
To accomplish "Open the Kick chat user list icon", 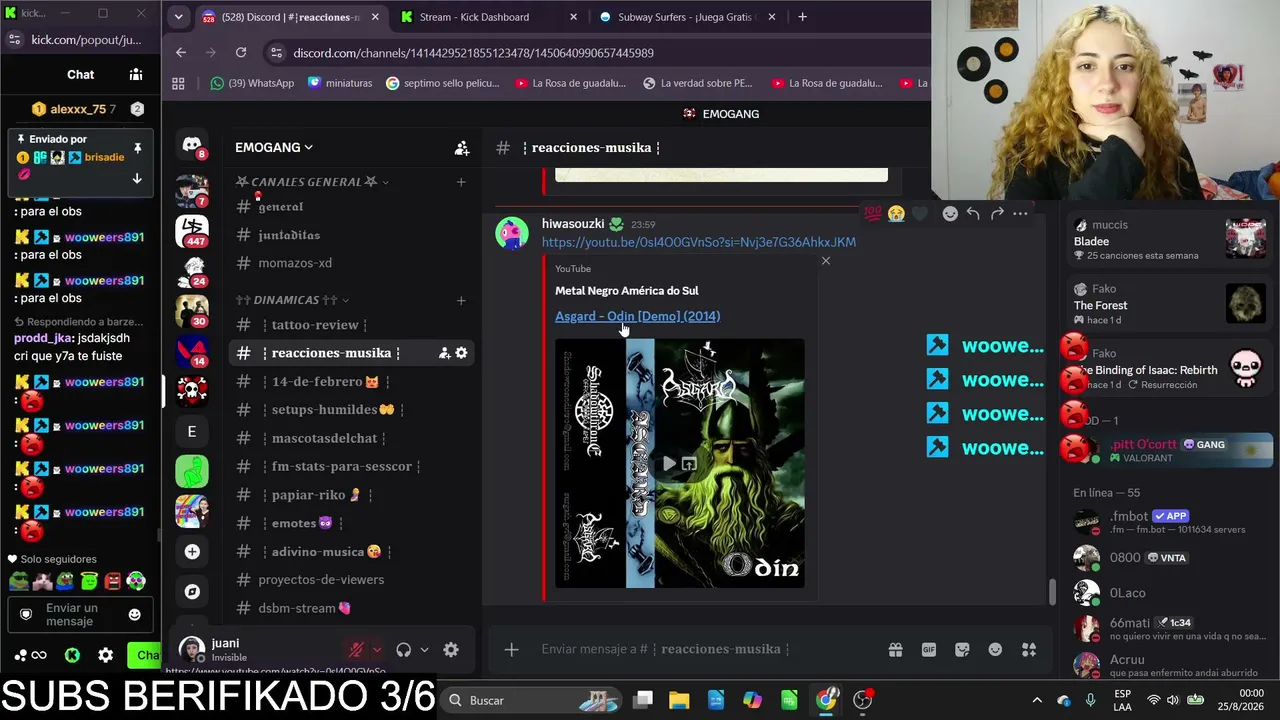I will [136, 74].
